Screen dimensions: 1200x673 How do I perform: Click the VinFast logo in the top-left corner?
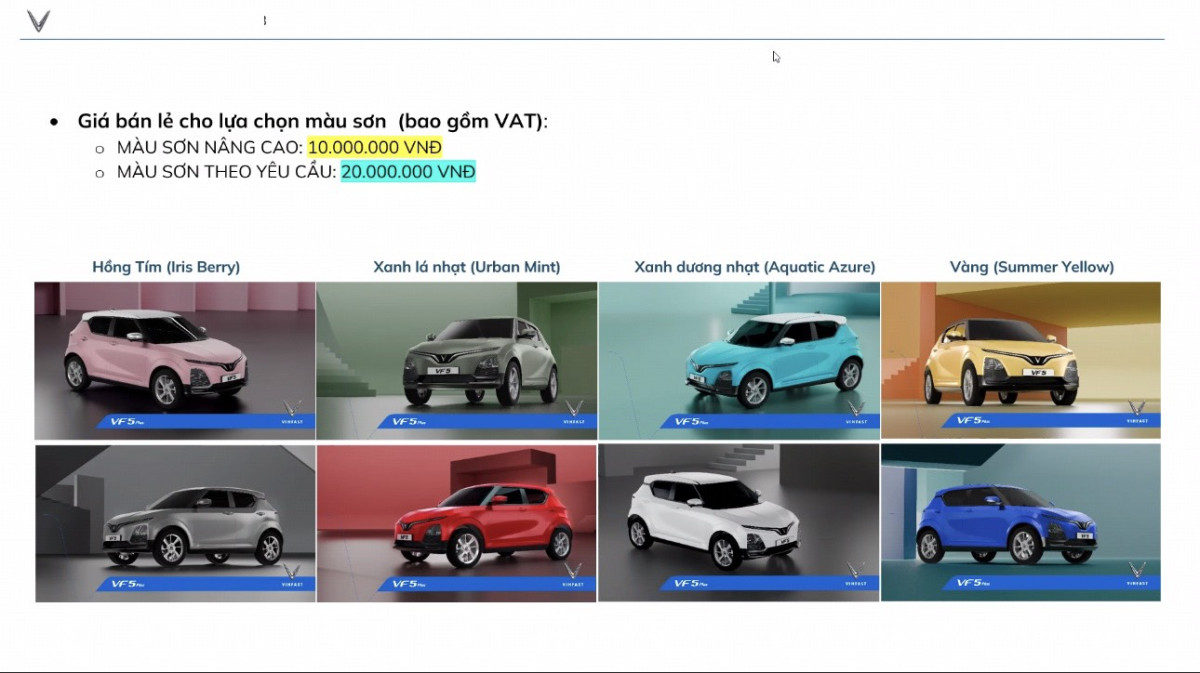(x=38, y=20)
